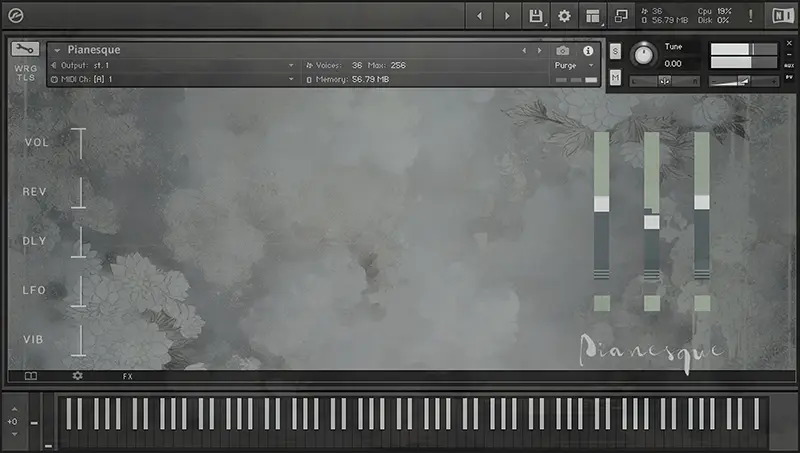Open the save floppy disk menu

(536, 16)
